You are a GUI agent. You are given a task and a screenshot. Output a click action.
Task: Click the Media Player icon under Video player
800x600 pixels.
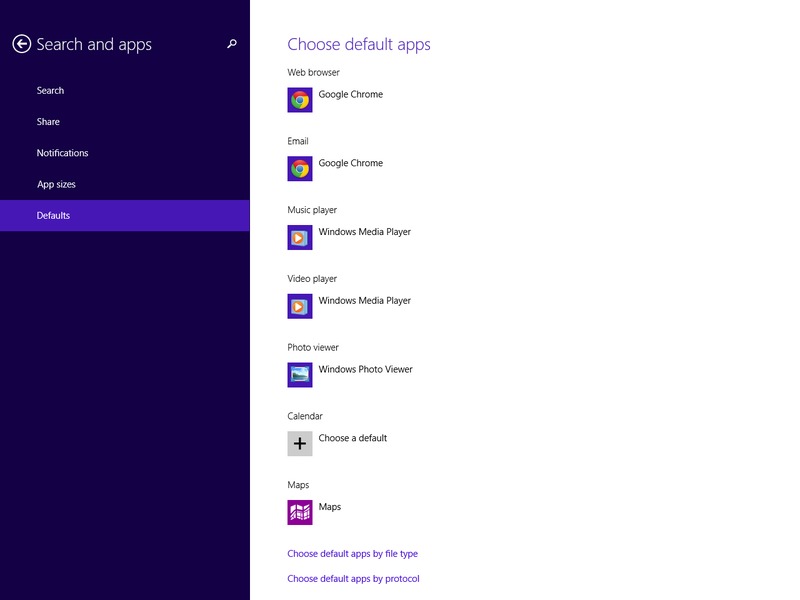tap(300, 306)
